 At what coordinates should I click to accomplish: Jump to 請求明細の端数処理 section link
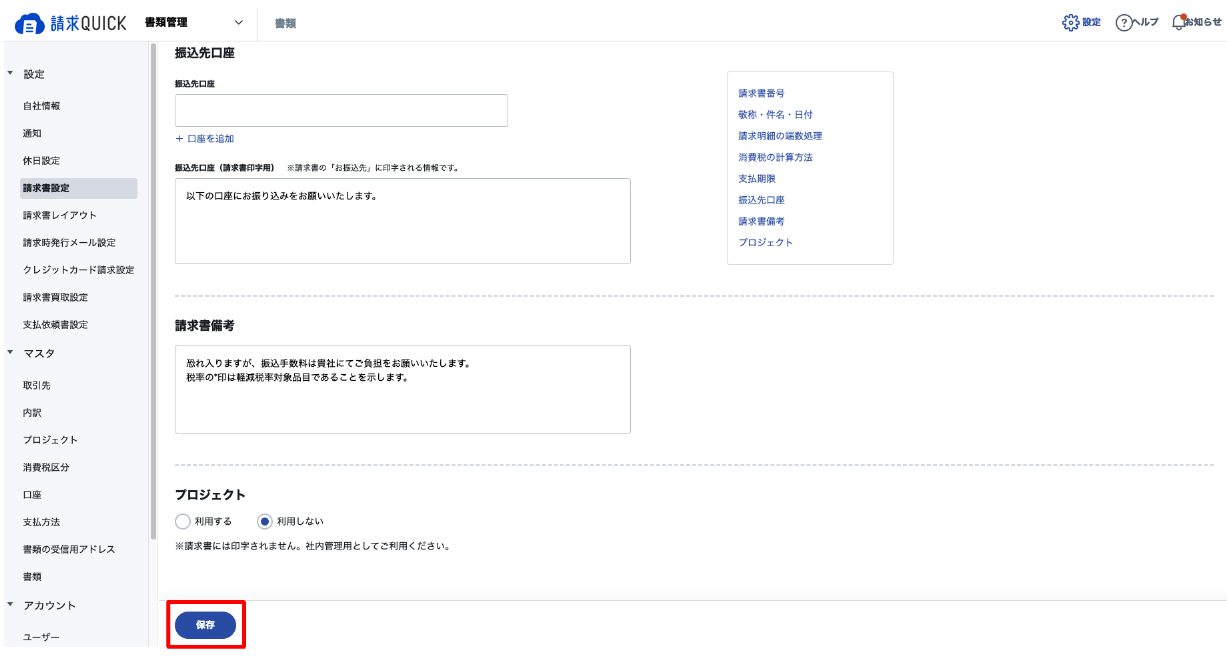click(780, 136)
